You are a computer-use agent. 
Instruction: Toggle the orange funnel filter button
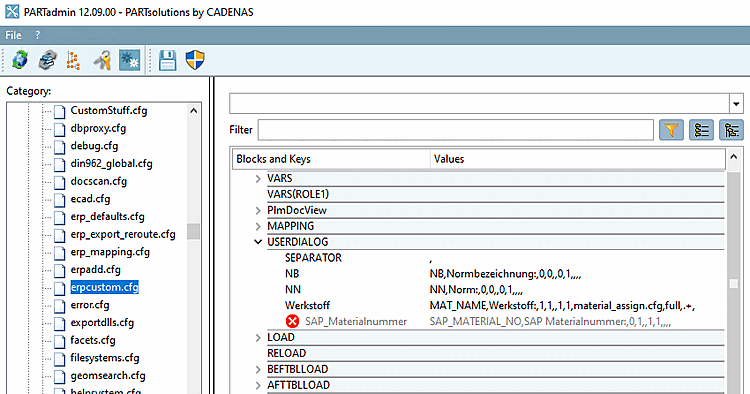(x=671, y=130)
